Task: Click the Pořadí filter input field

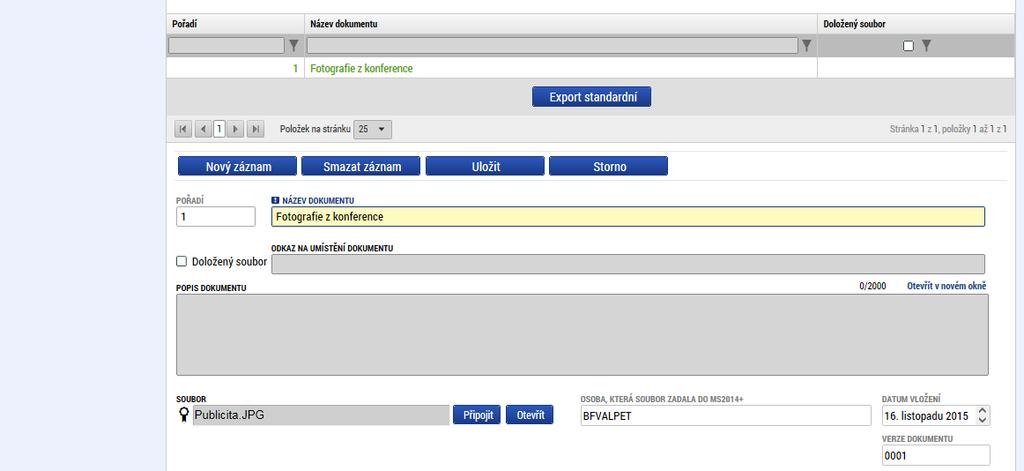Action: [x=227, y=46]
